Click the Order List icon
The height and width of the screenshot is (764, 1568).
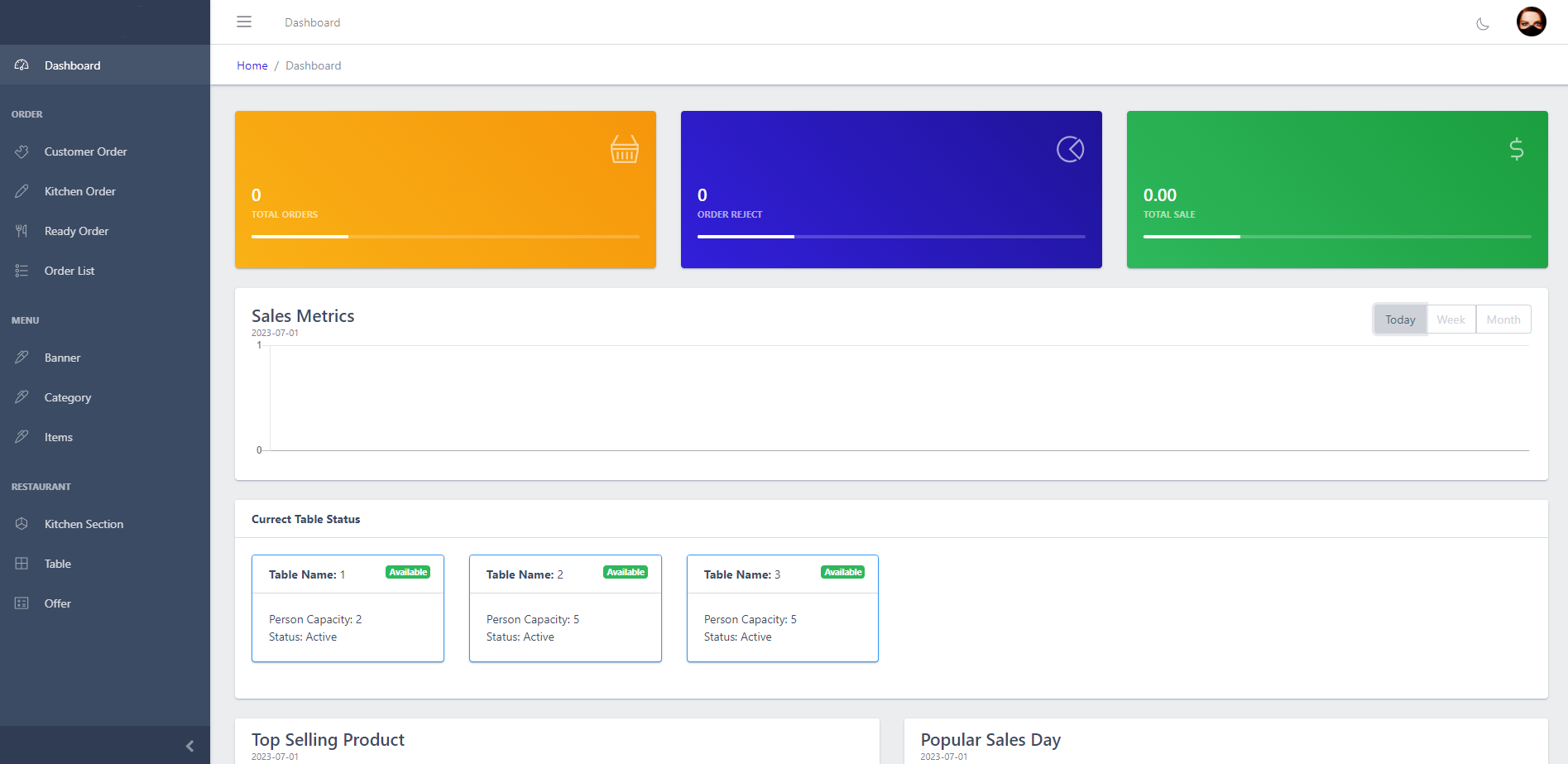coord(22,271)
